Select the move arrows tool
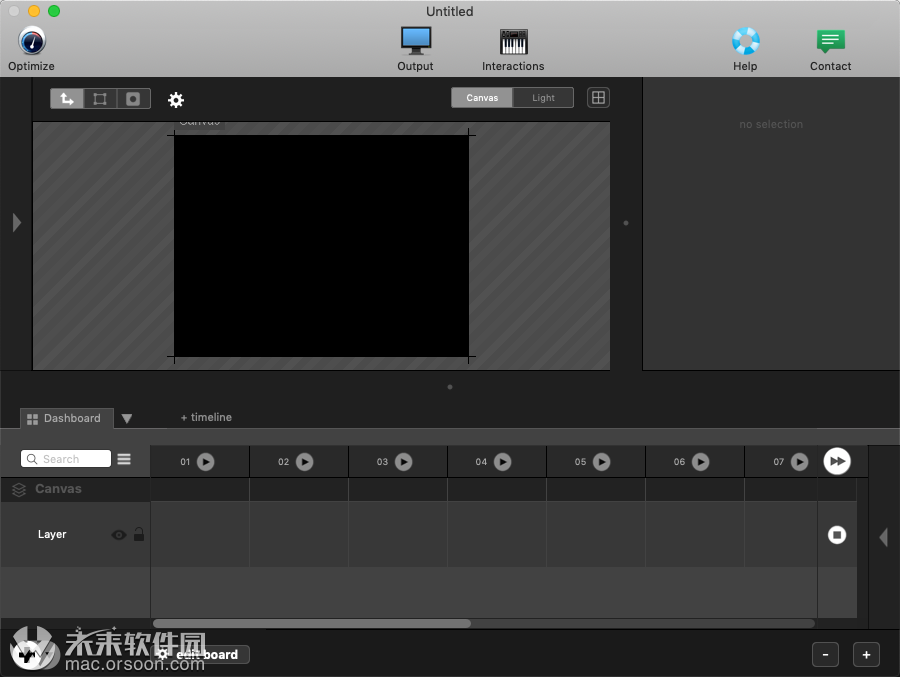Image resolution: width=900 pixels, height=677 pixels. click(x=67, y=99)
